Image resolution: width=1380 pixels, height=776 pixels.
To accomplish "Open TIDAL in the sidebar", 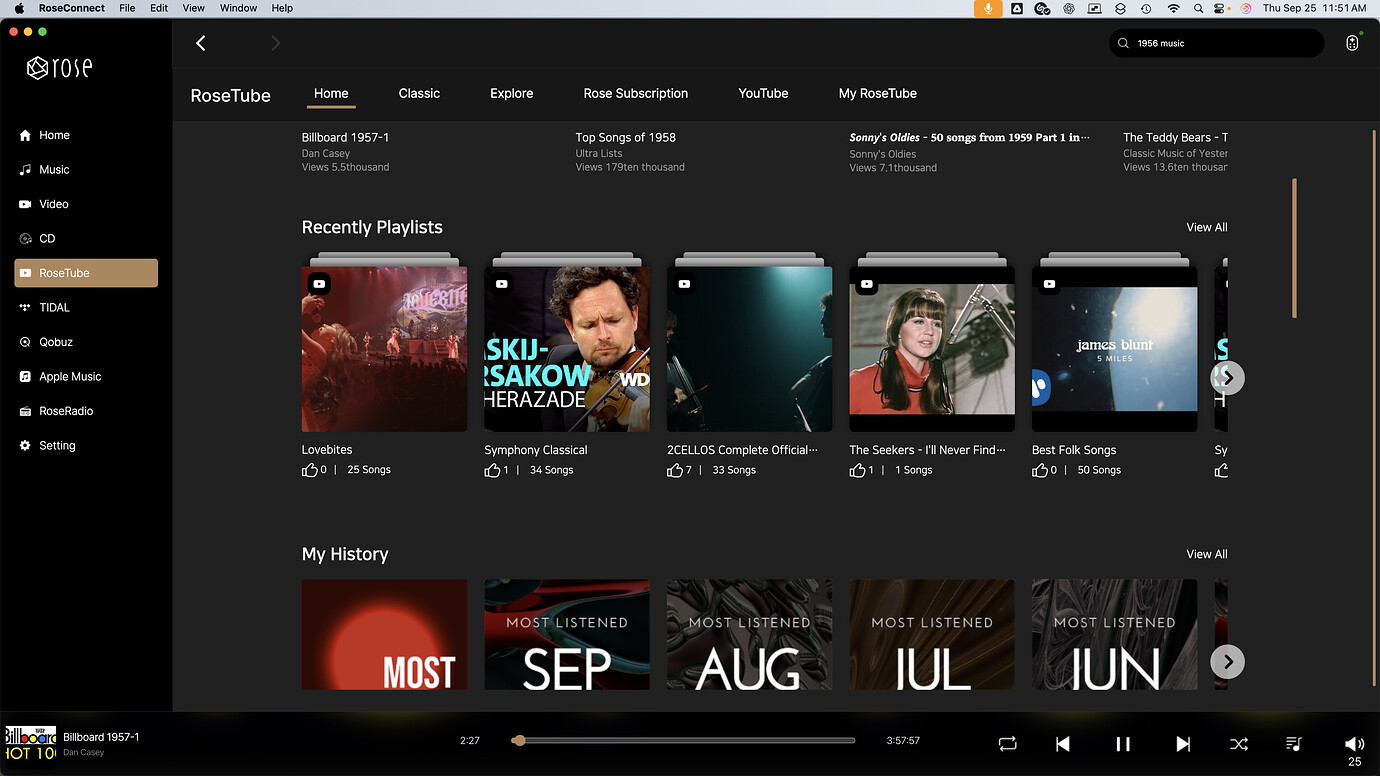I will [x=54, y=308].
